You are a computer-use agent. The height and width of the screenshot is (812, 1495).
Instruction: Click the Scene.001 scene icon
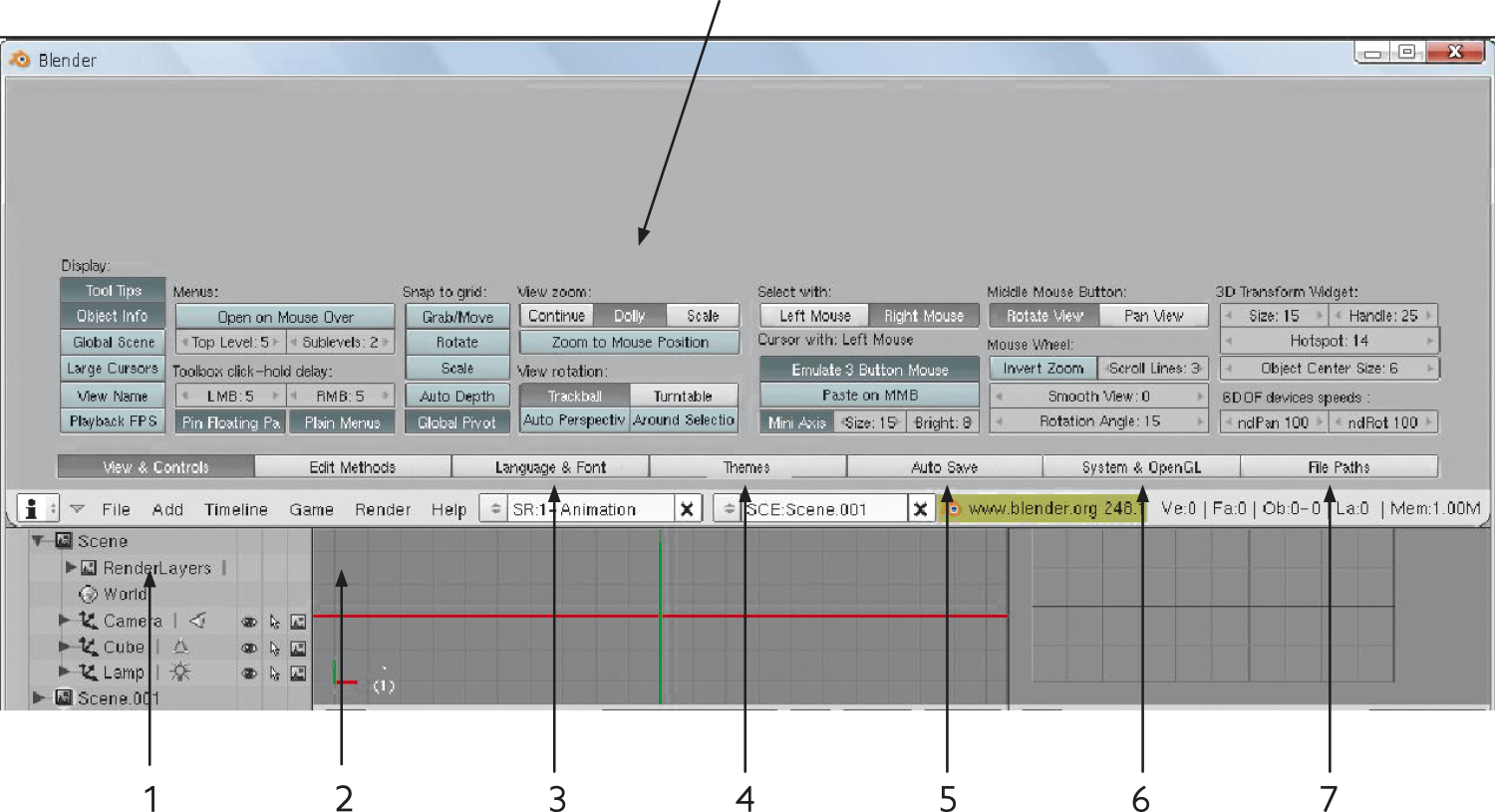point(64,697)
